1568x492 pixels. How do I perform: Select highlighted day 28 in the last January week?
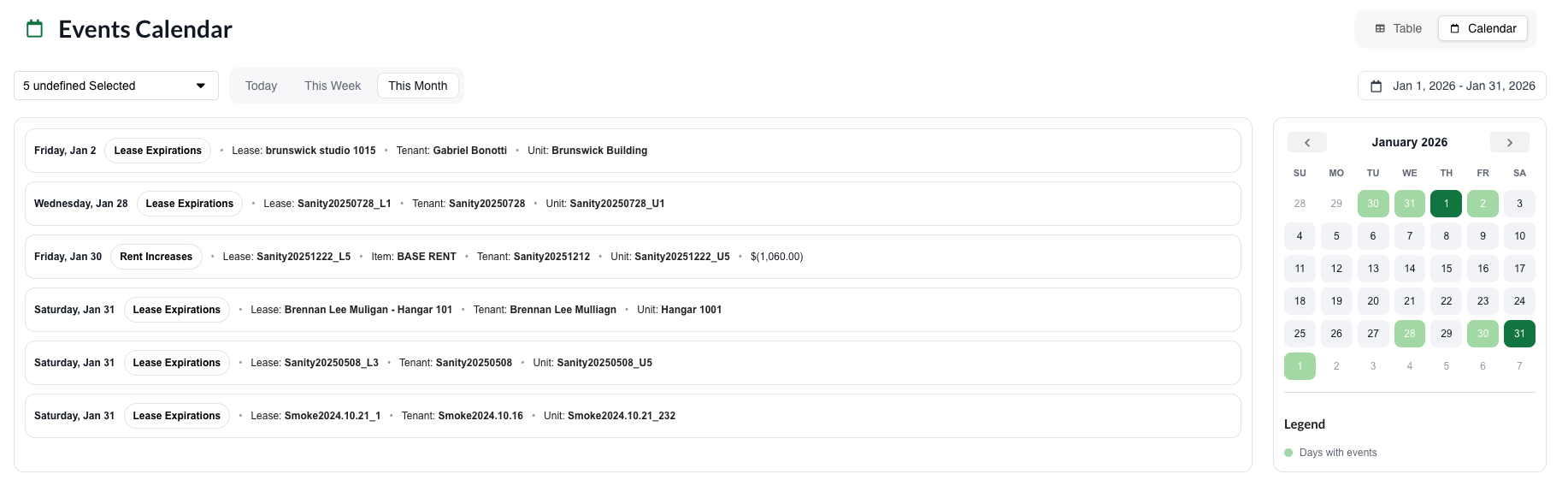point(1410,334)
